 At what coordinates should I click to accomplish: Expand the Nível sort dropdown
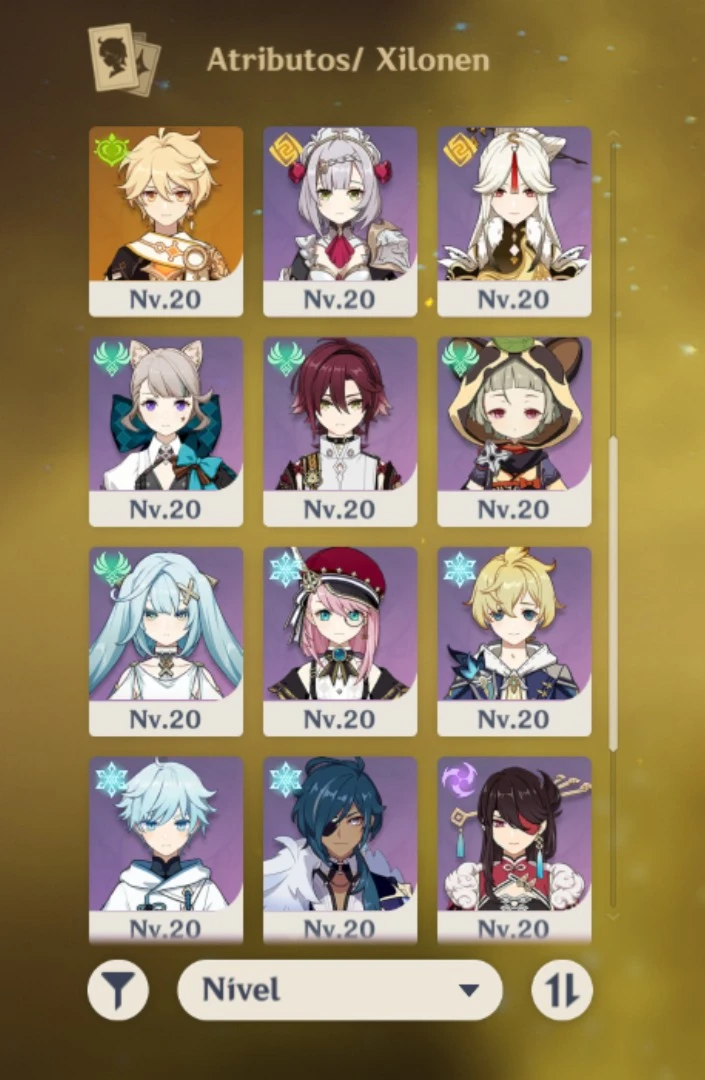tap(340, 990)
